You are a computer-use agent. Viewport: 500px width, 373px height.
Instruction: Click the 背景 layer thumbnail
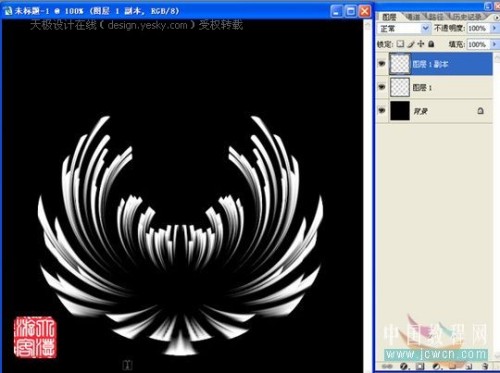pyautogui.click(x=400, y=111)
